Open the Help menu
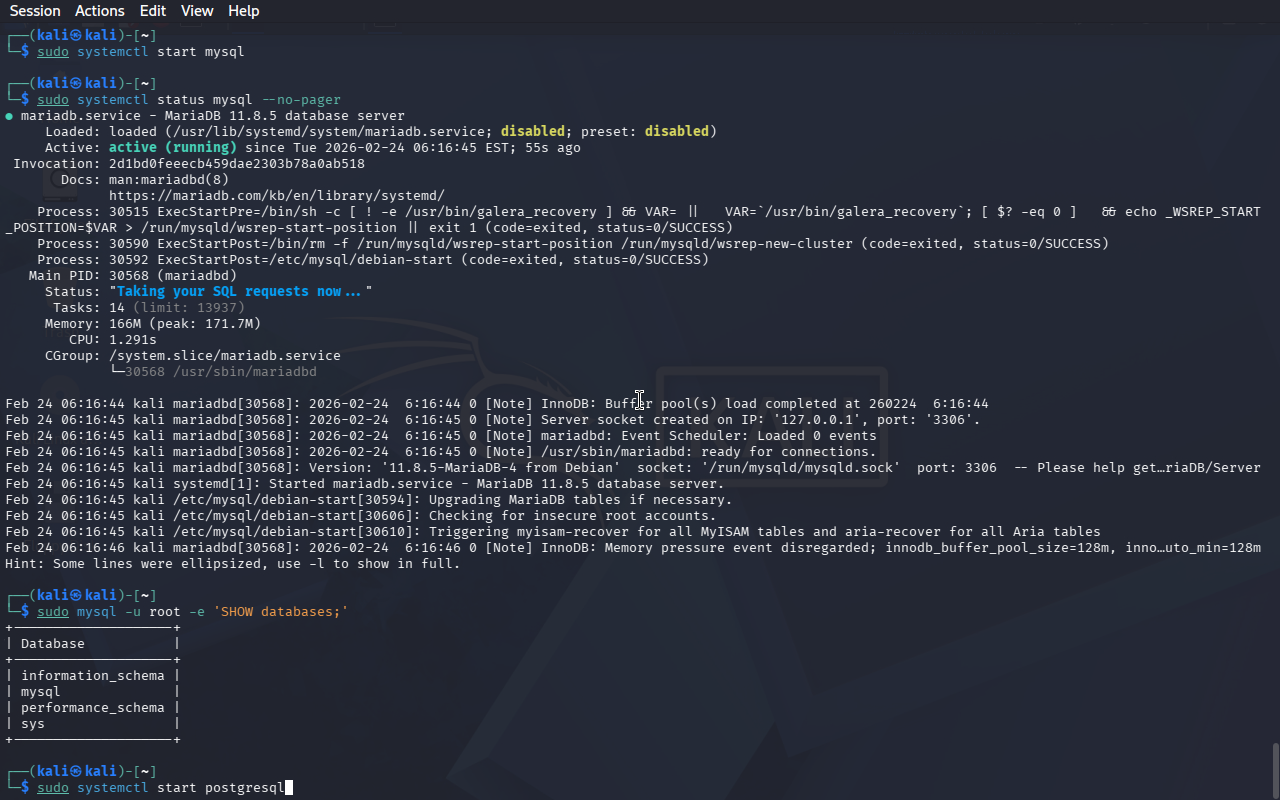This screenshot has height=800, width=1280. [x=243, y=11]
